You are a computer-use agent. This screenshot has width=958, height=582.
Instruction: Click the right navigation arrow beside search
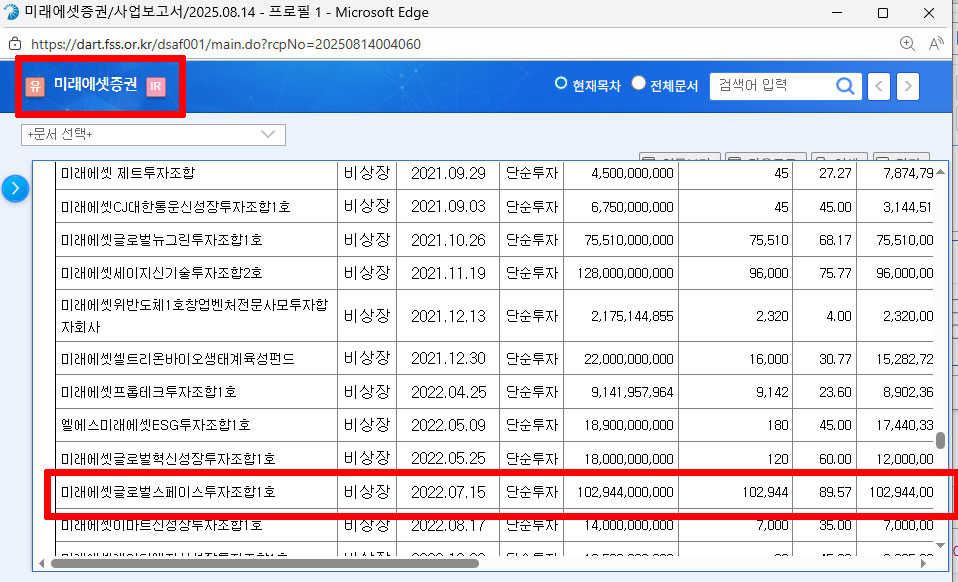click(x=907, y=86)
